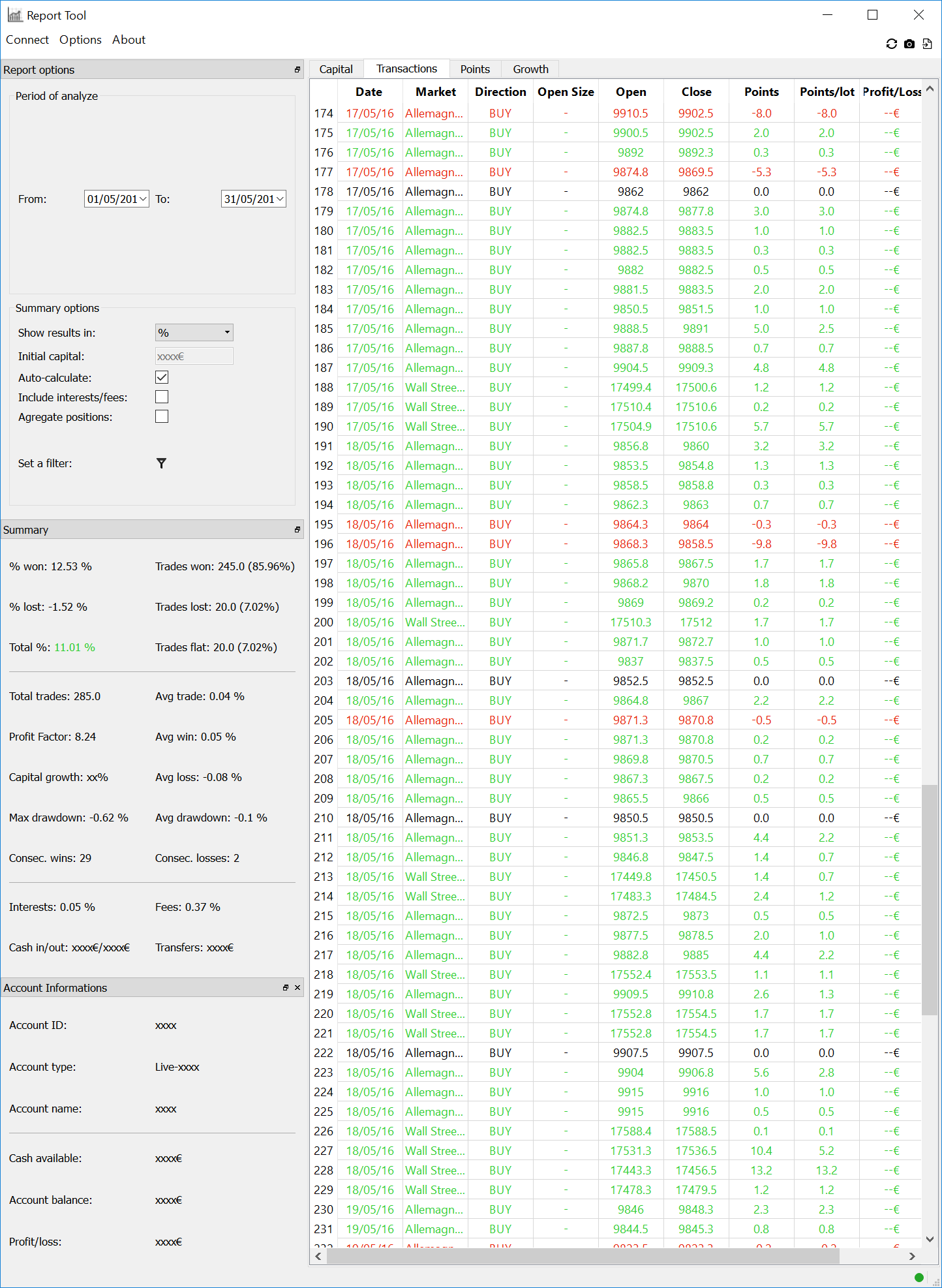Click the vertical scrollbar thumb of the transactions table
This screenshot has height=1288, width=942.
pyautogui.click(x=930, y=900)
